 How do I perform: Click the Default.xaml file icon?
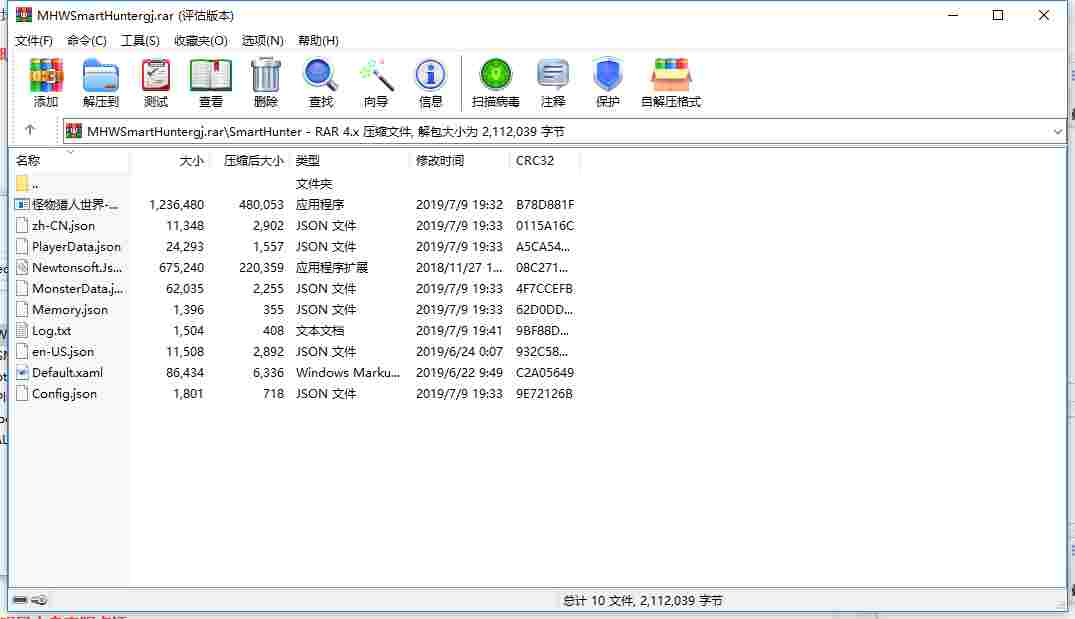pyautogui.click(x=21, y=372)
